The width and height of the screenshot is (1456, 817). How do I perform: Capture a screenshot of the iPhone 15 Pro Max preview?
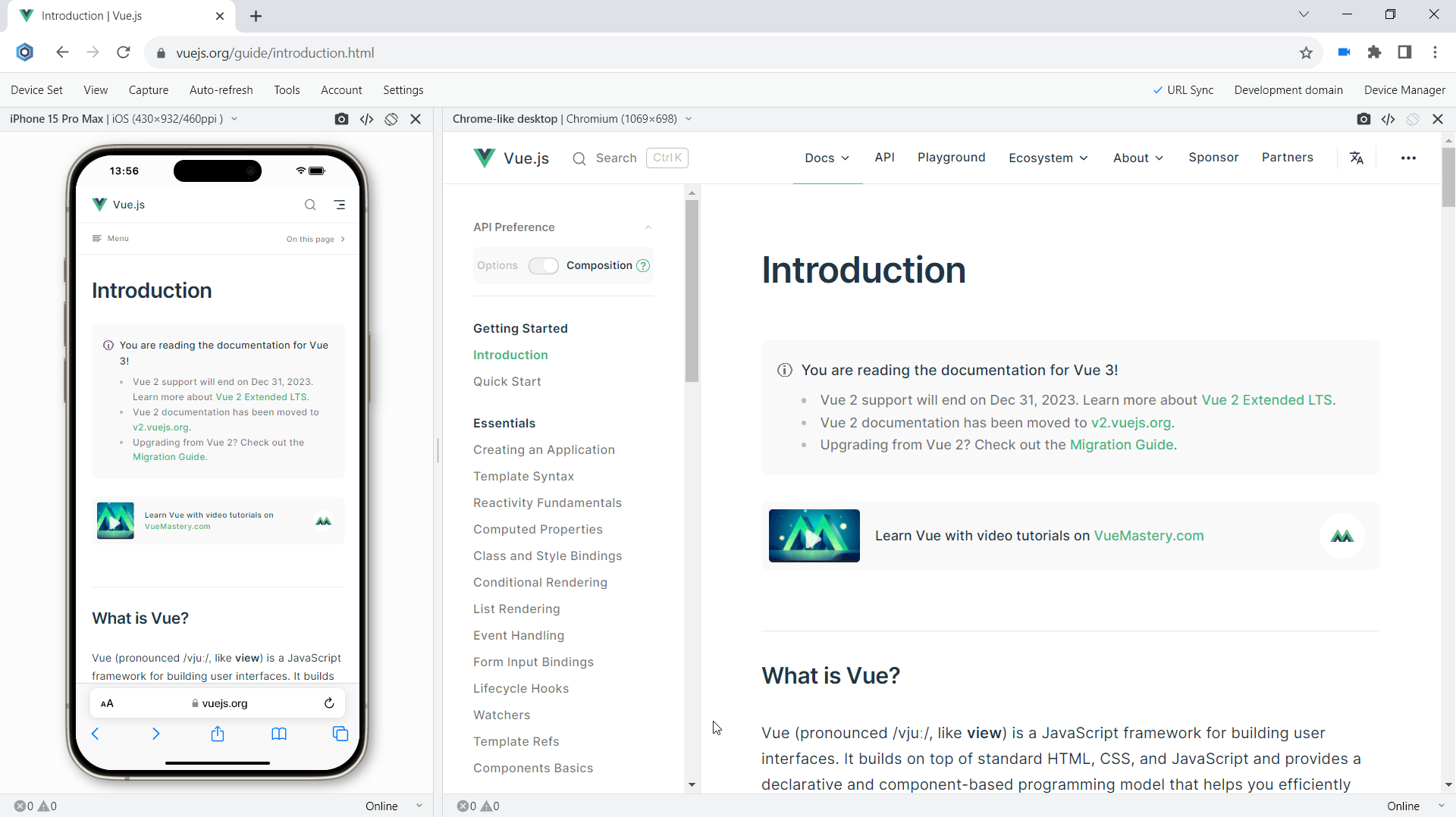point(341,119)
